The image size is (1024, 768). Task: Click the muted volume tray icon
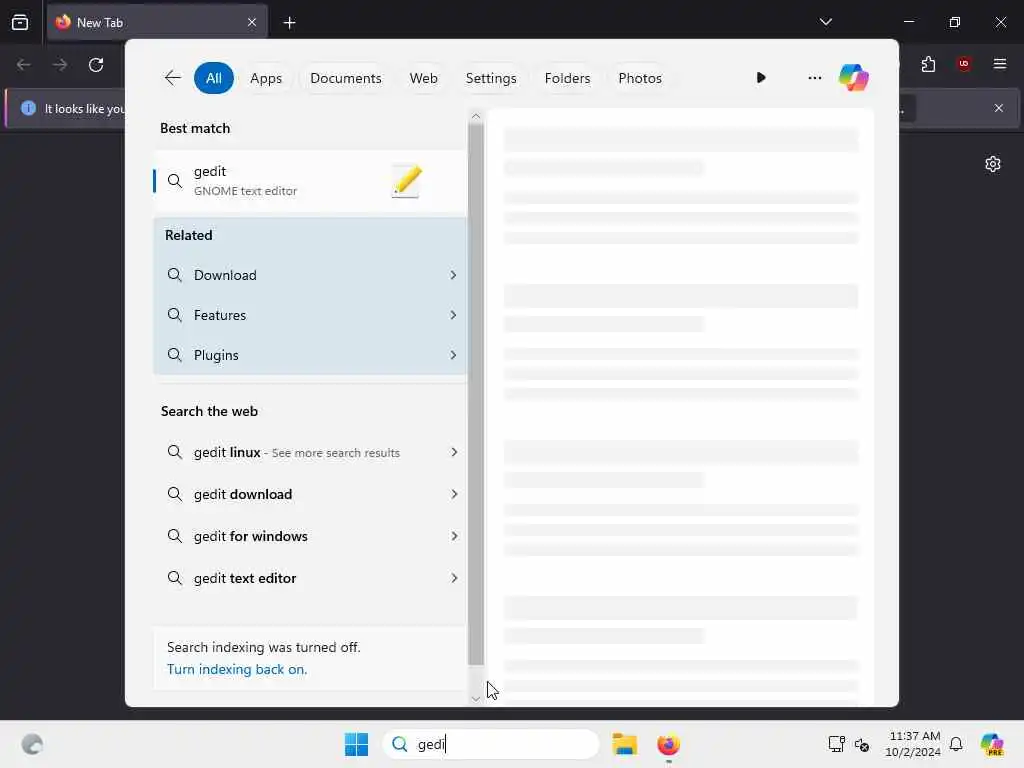click(862, 744)
